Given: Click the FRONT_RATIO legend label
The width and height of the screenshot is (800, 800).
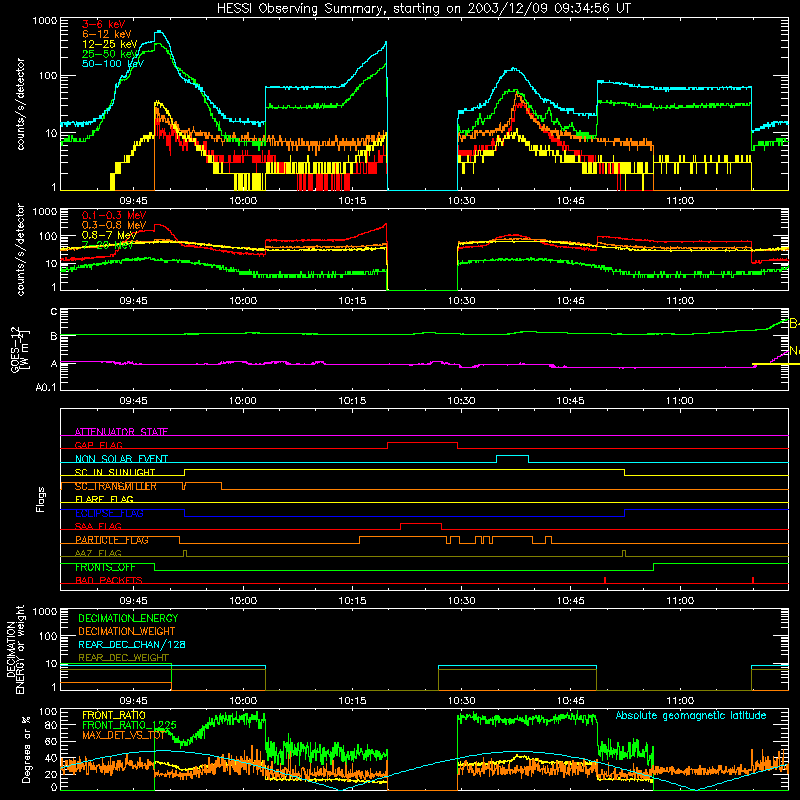Looking at the screenshot, I should pyautogui.click(x=114, y=715).
